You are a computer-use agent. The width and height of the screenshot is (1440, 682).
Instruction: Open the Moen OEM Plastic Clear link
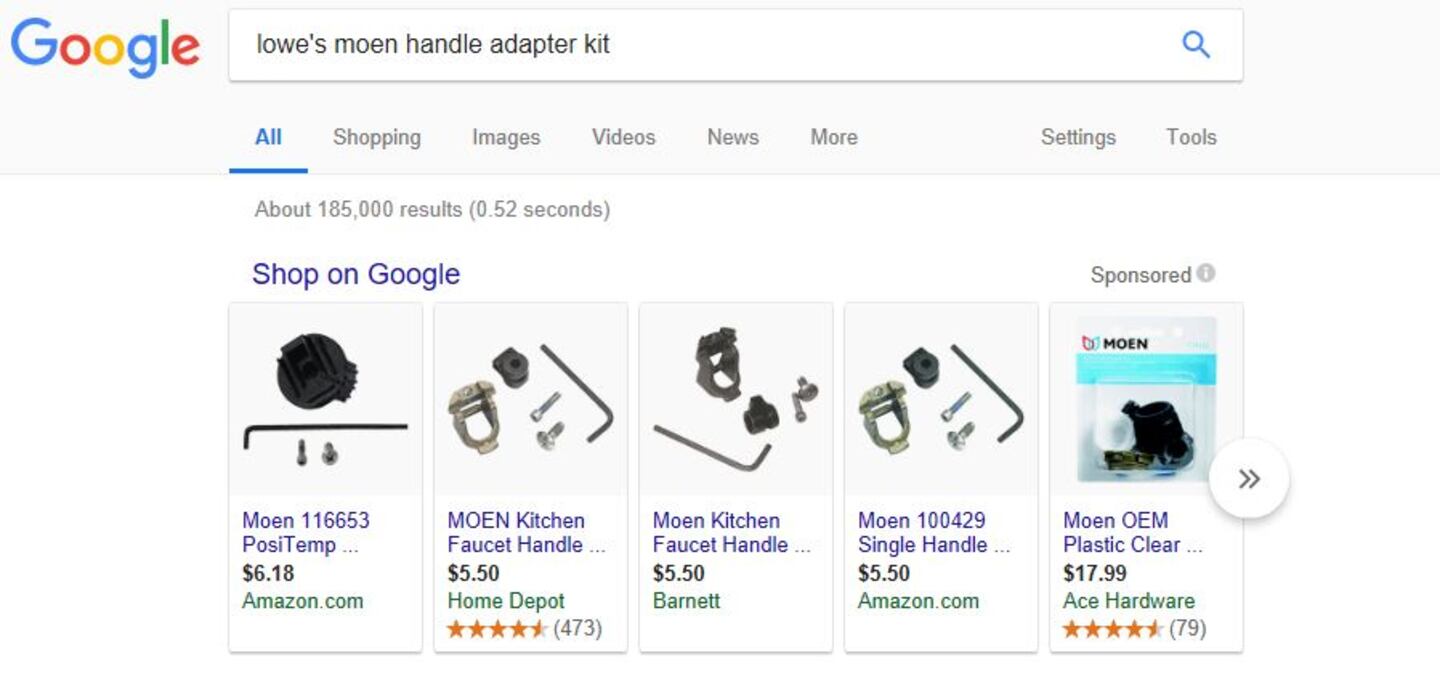click(1132, 533)
